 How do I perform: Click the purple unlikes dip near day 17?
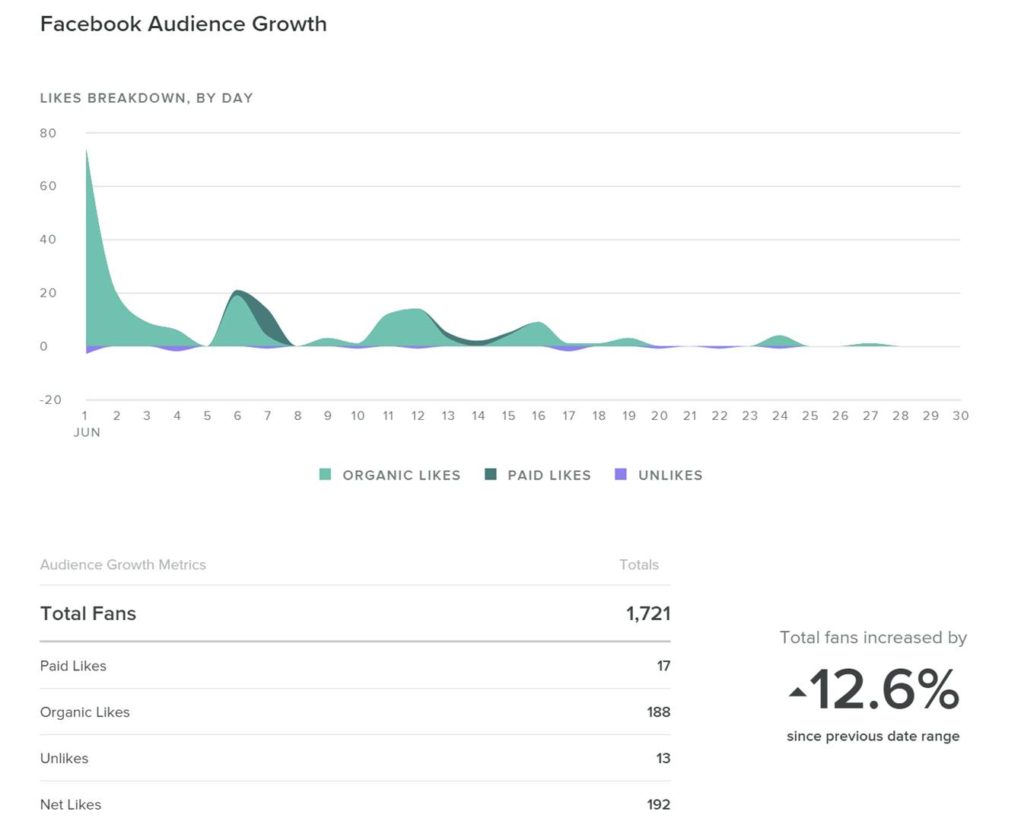(x=569, y=348)
